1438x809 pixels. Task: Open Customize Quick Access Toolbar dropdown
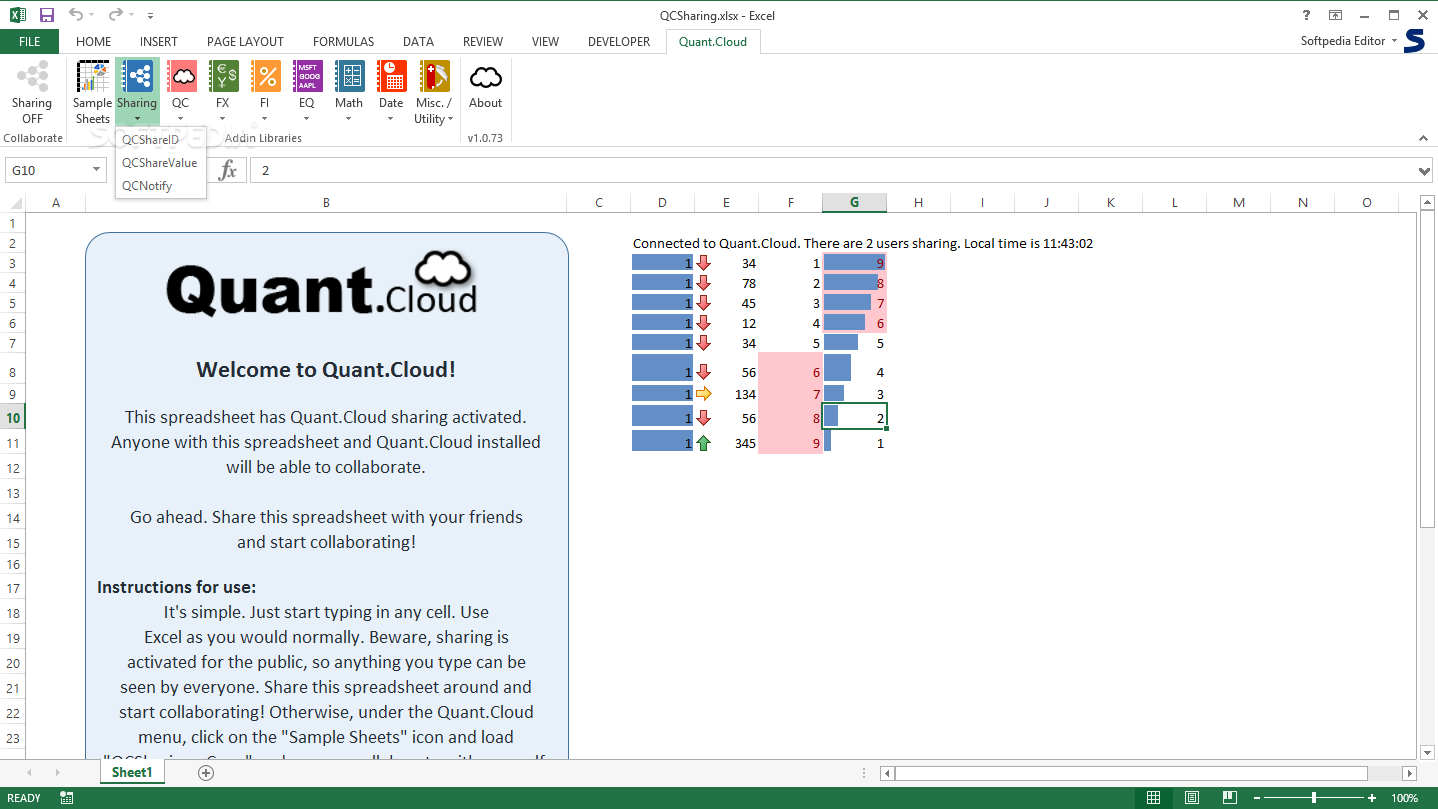pyautogui.click(x=150, y=16)
